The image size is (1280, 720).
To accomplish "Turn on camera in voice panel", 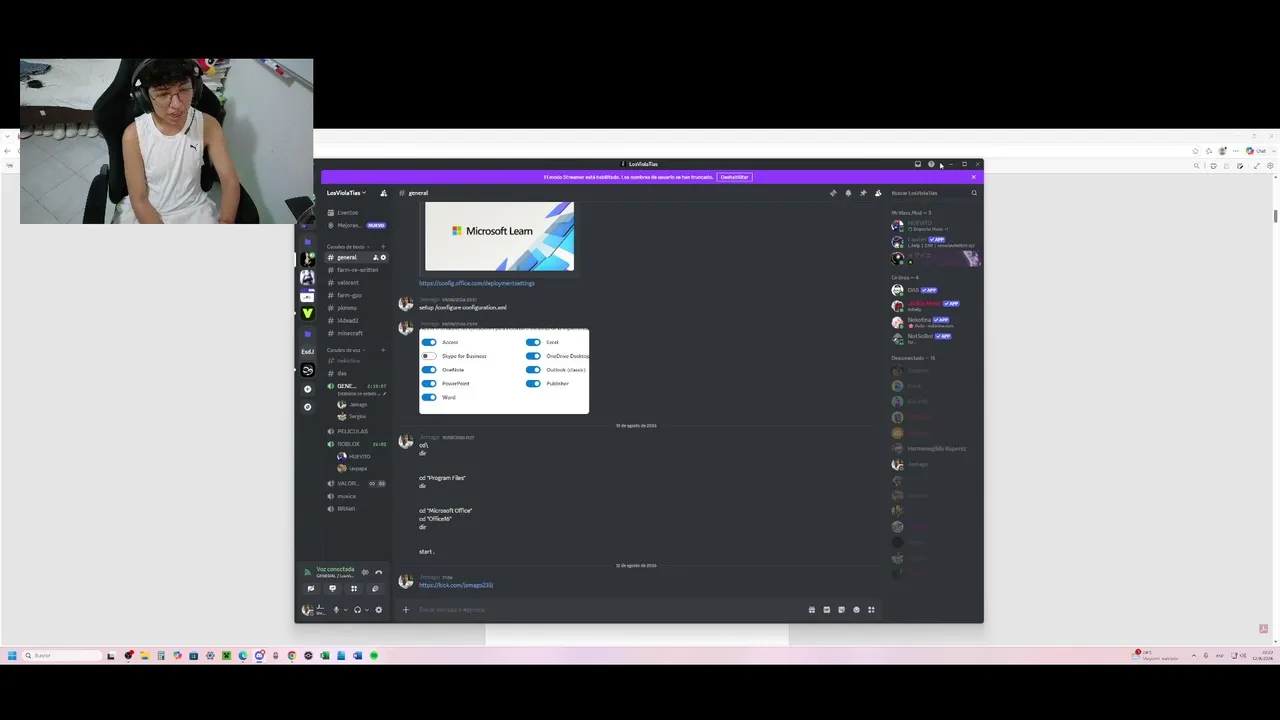I will [x=311, y=589].
